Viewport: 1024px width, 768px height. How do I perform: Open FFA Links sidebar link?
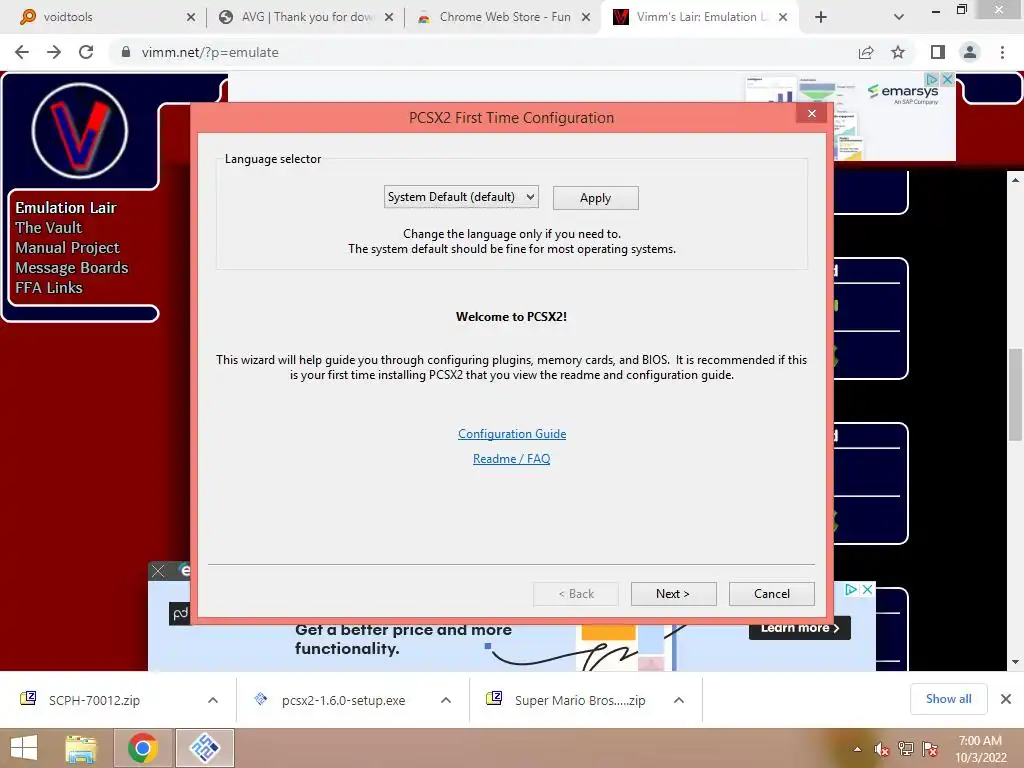tap(49, 288)
